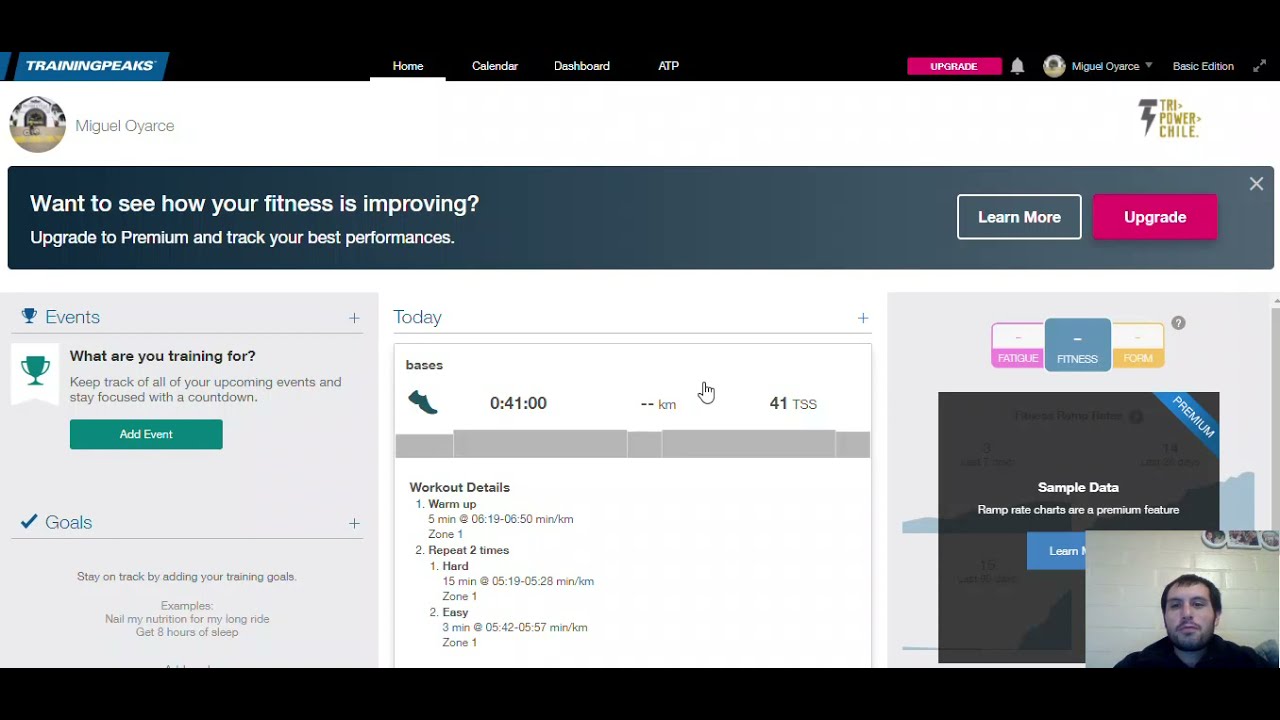
Task: Click the Goals section heading
Action: click(68, 522)
